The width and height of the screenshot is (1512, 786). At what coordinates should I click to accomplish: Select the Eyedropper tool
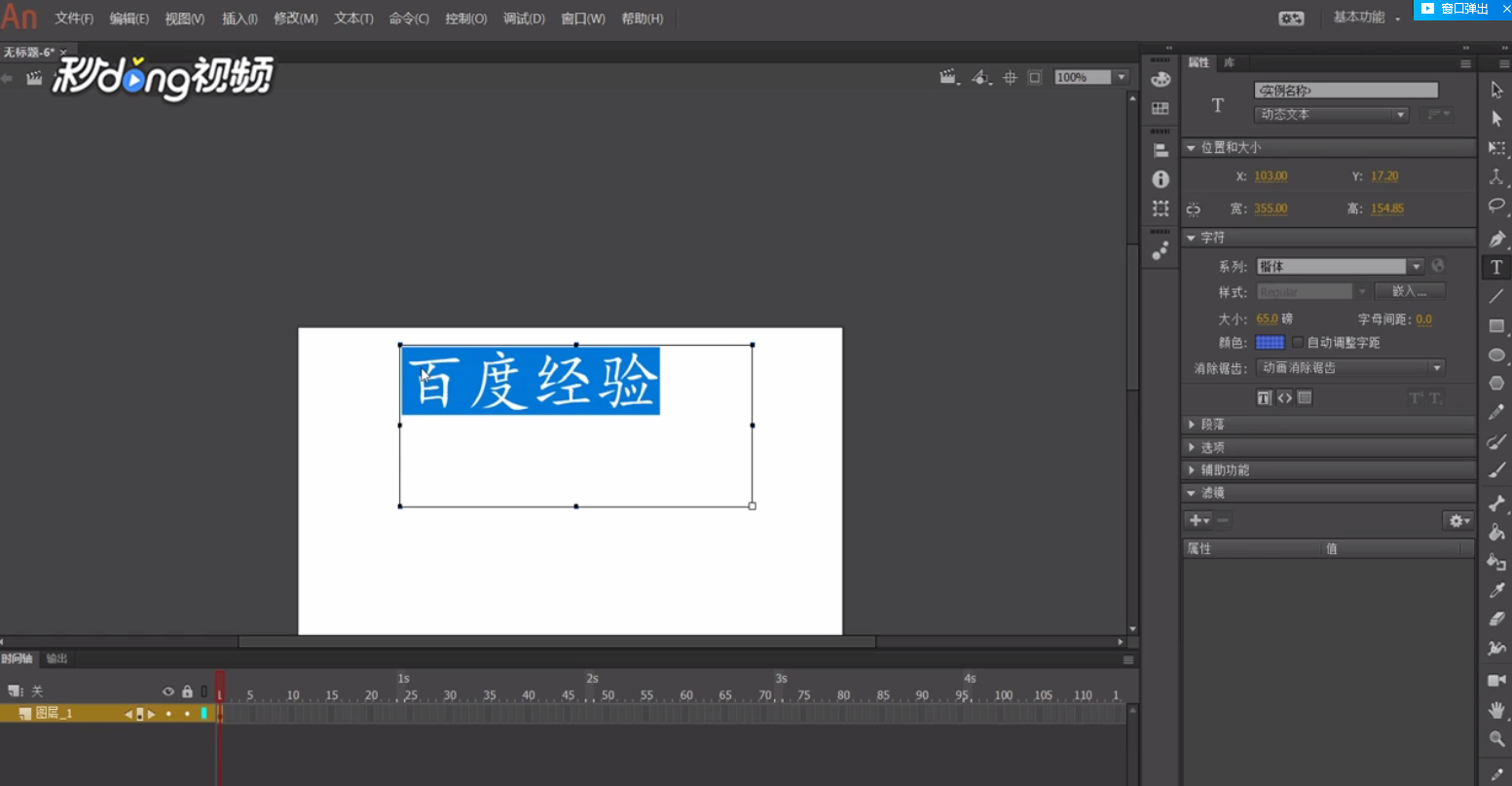click(1496, 590)
